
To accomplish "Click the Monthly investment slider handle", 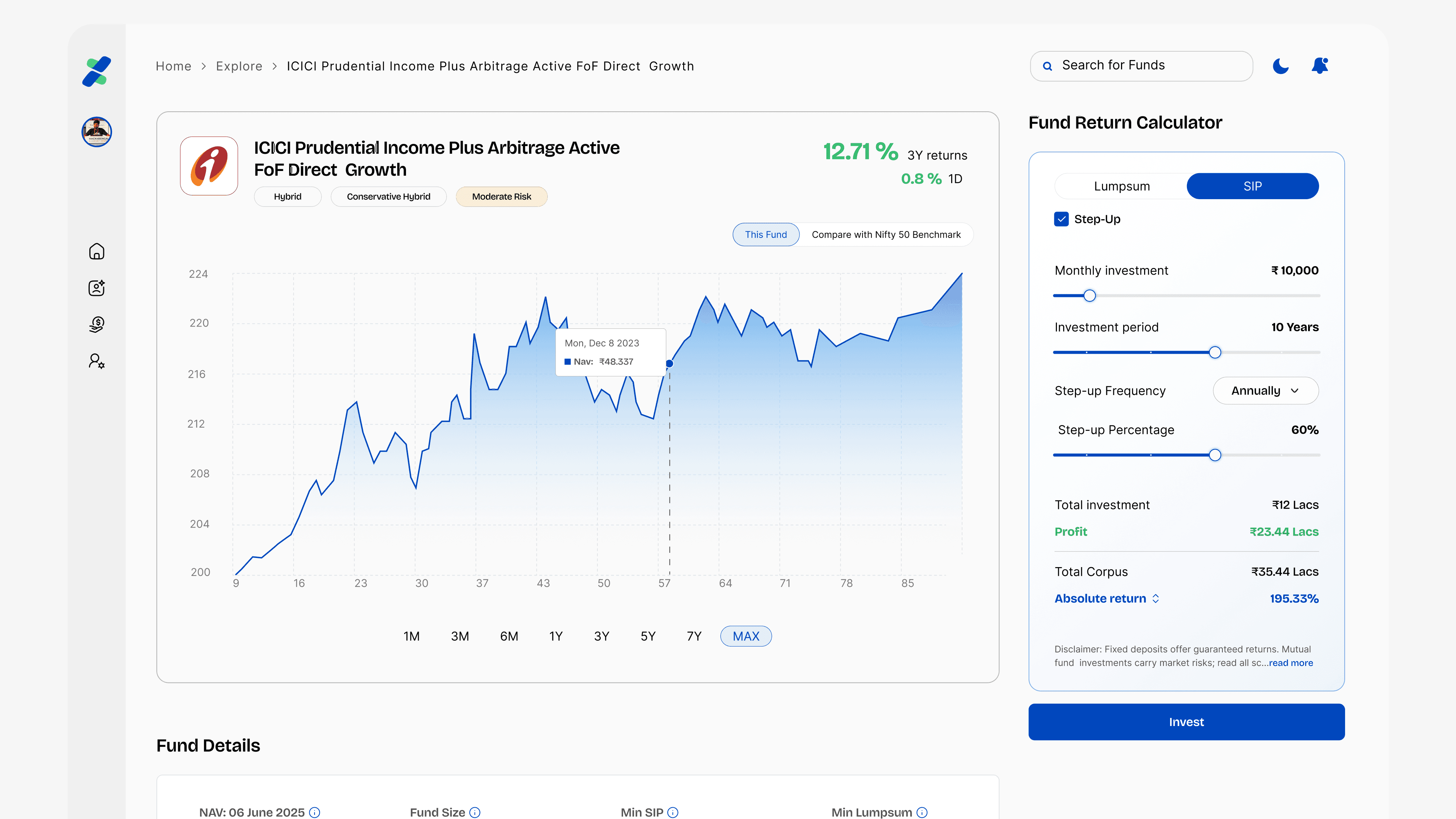I will (1089, 295).
